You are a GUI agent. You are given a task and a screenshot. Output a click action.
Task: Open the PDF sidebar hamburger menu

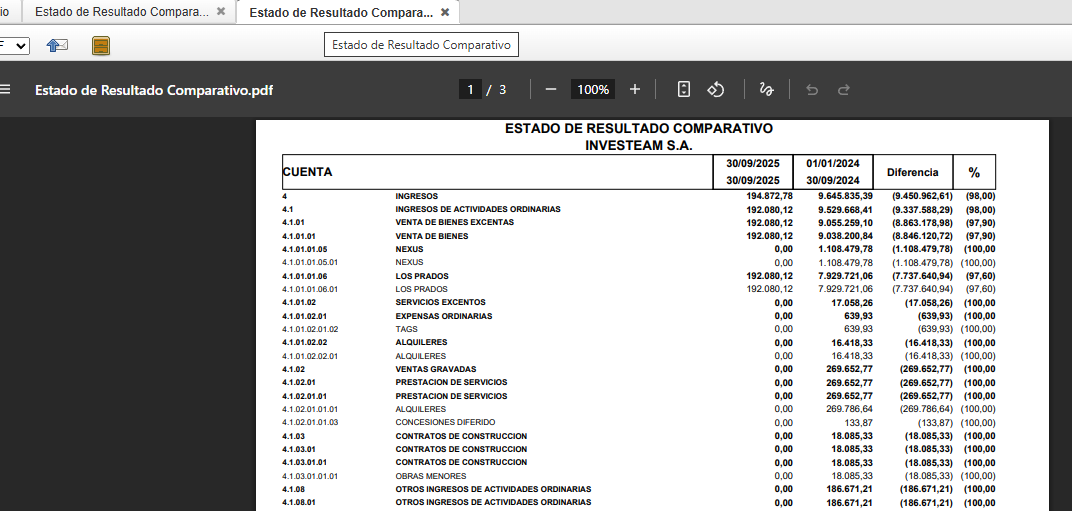pyautogui.click(x=5, y=90)
